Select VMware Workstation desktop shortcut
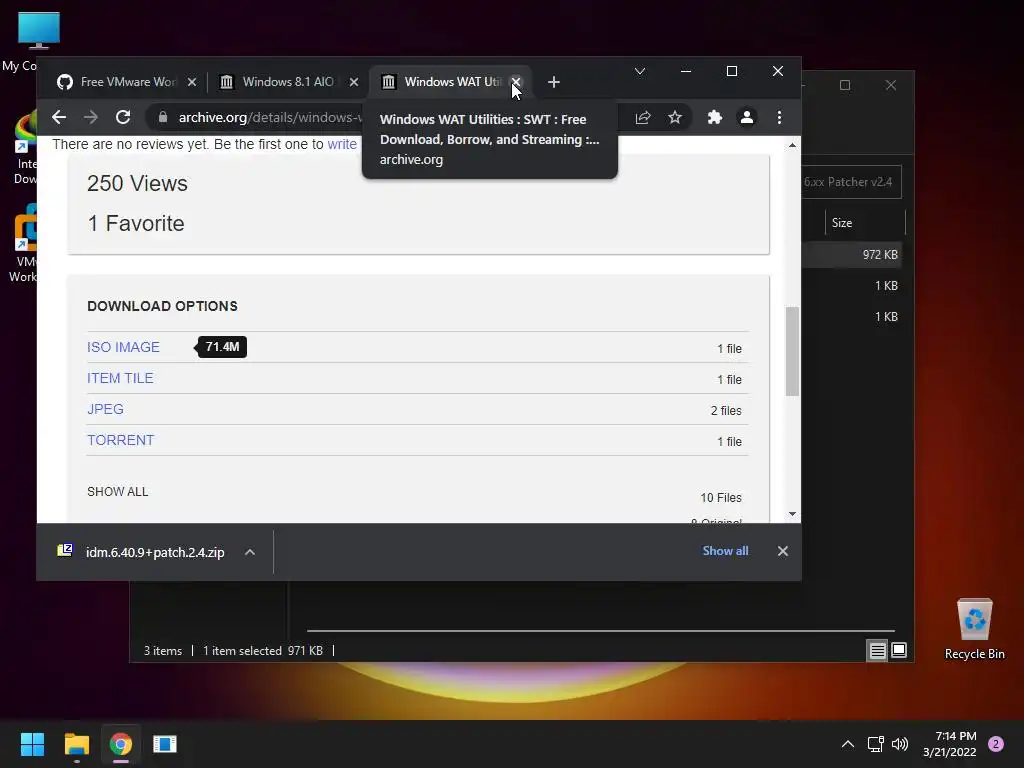 25,244
